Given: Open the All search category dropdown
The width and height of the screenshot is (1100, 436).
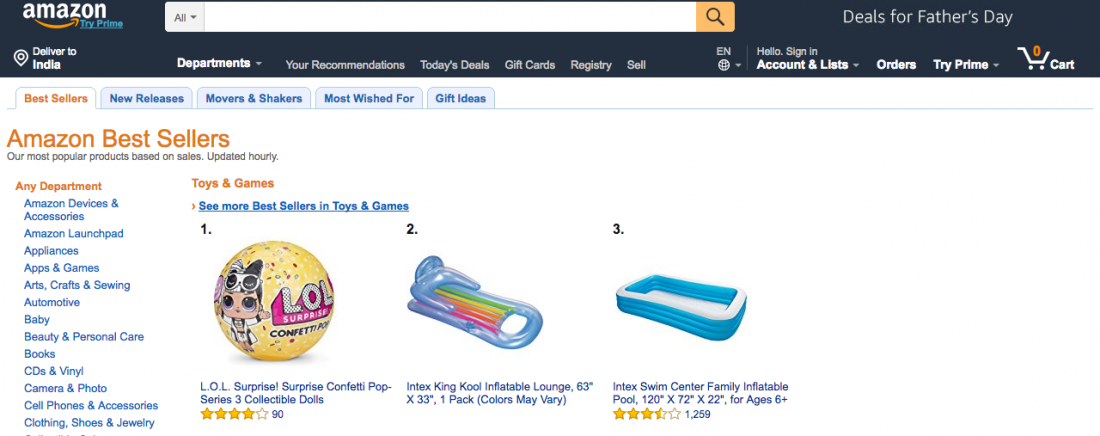Looking at the screenshot, I should [186, 17].
